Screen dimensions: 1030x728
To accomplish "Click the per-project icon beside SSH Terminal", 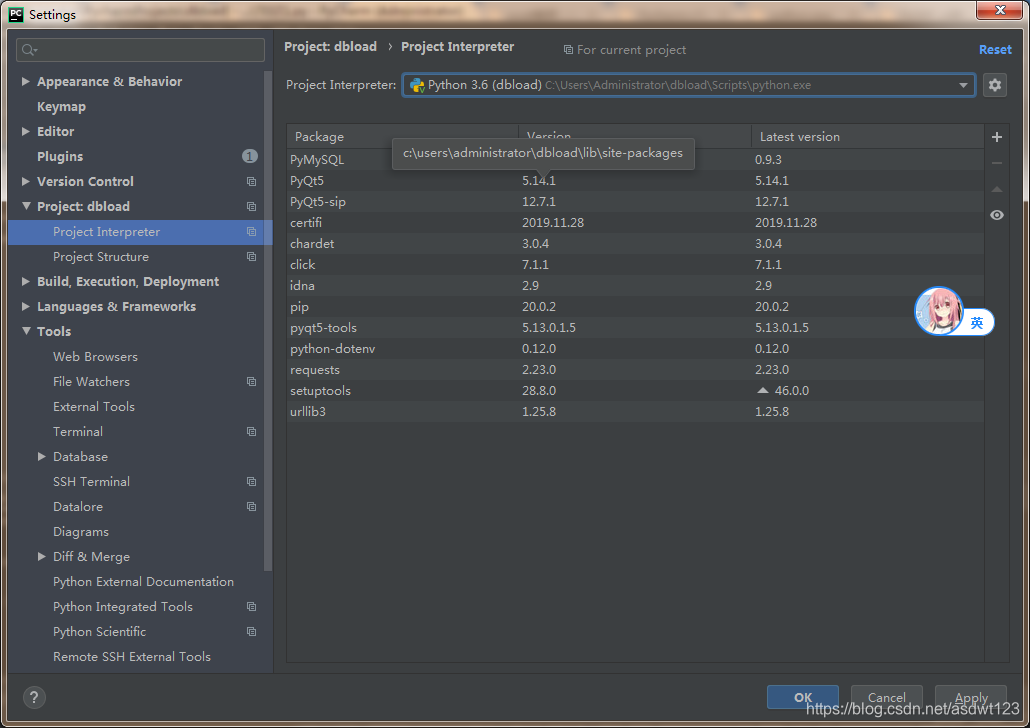I will pyautogui.click(x=251, y=481).
